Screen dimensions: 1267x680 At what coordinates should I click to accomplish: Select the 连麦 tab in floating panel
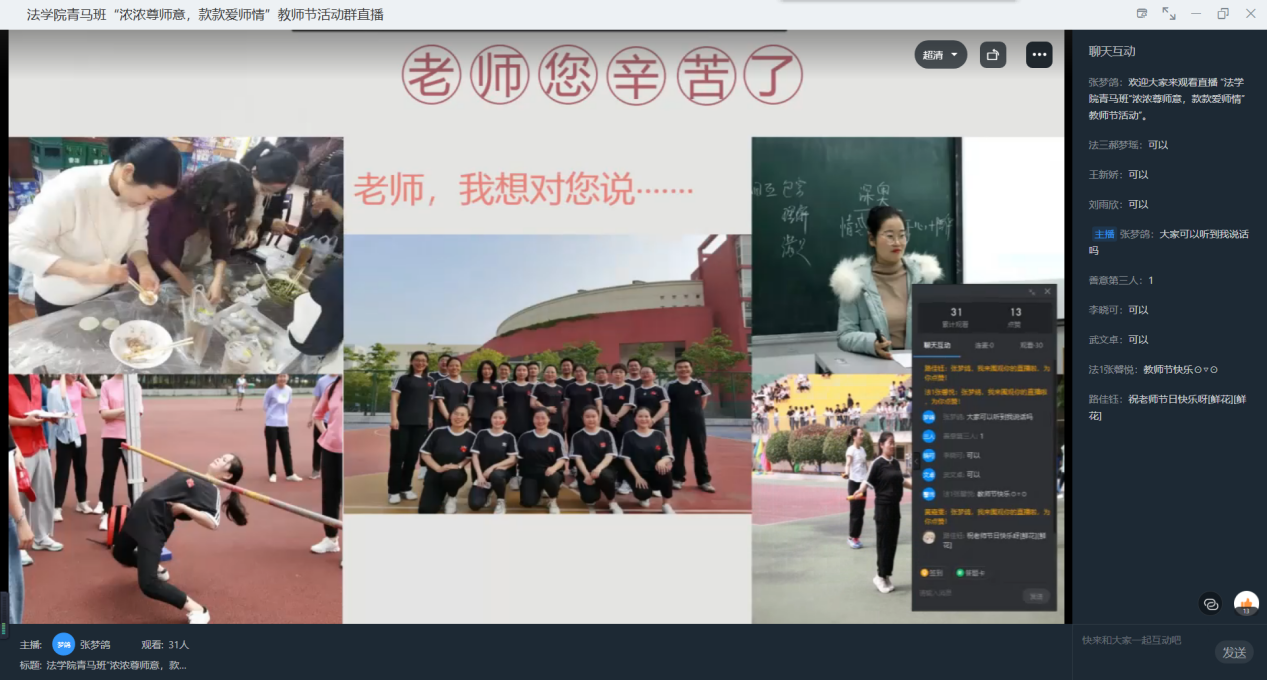(x=983, y=345)
